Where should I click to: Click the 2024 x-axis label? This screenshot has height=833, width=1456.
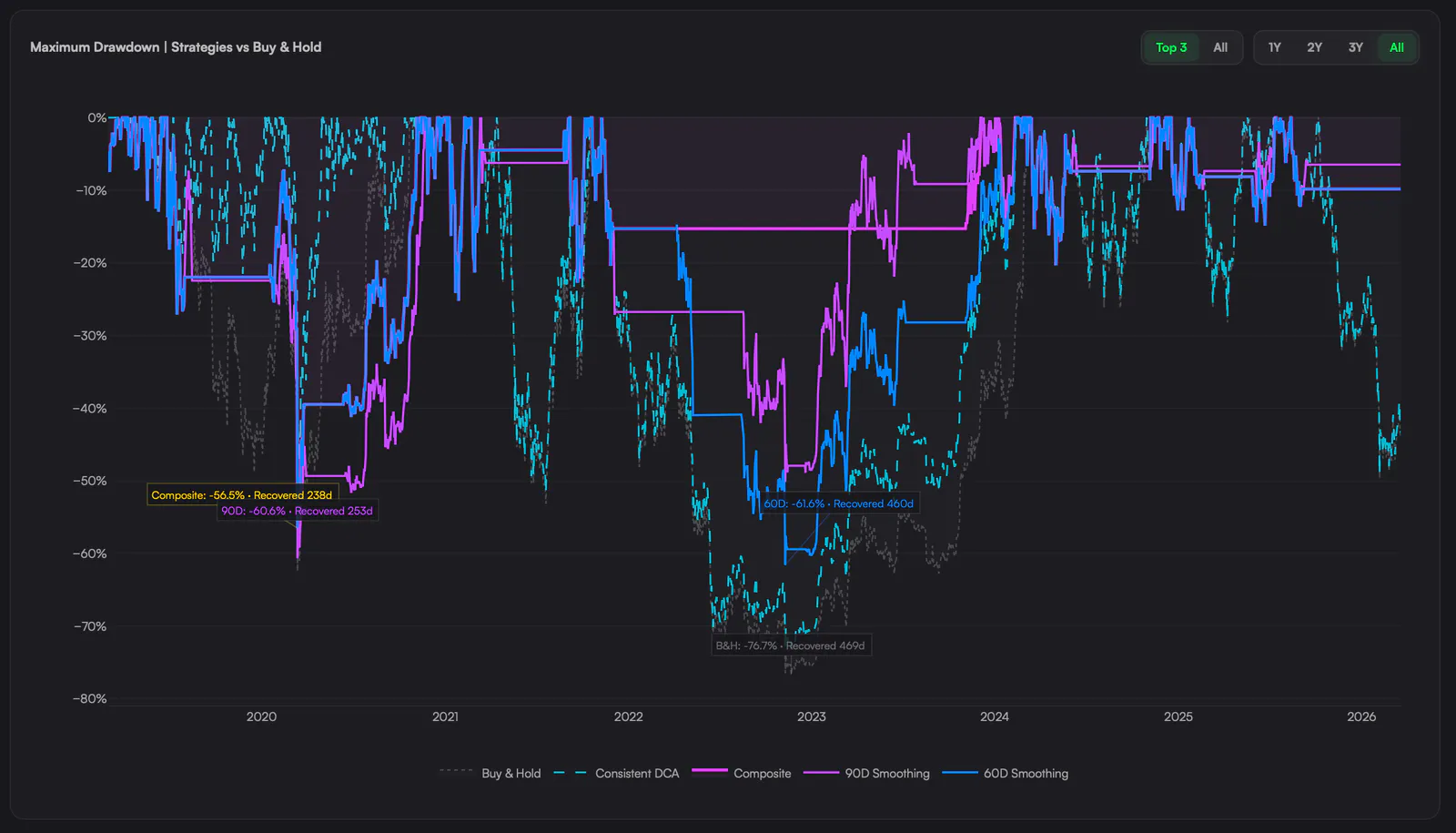tap(995, 716)
